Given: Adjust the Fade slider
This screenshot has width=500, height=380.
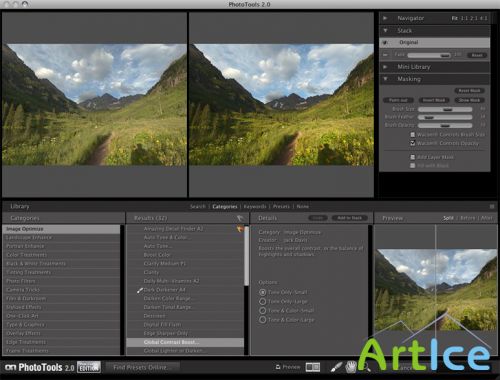Looking at the screenshot, I should tap(429, 55).
